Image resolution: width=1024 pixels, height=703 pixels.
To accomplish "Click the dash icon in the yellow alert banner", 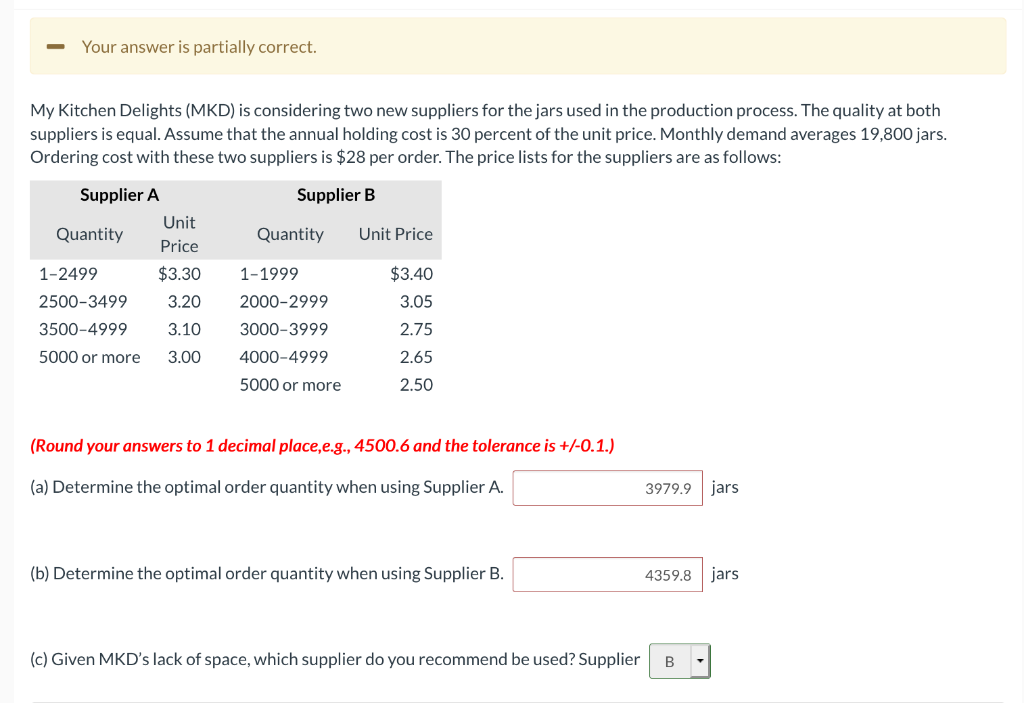I will 54,46.
